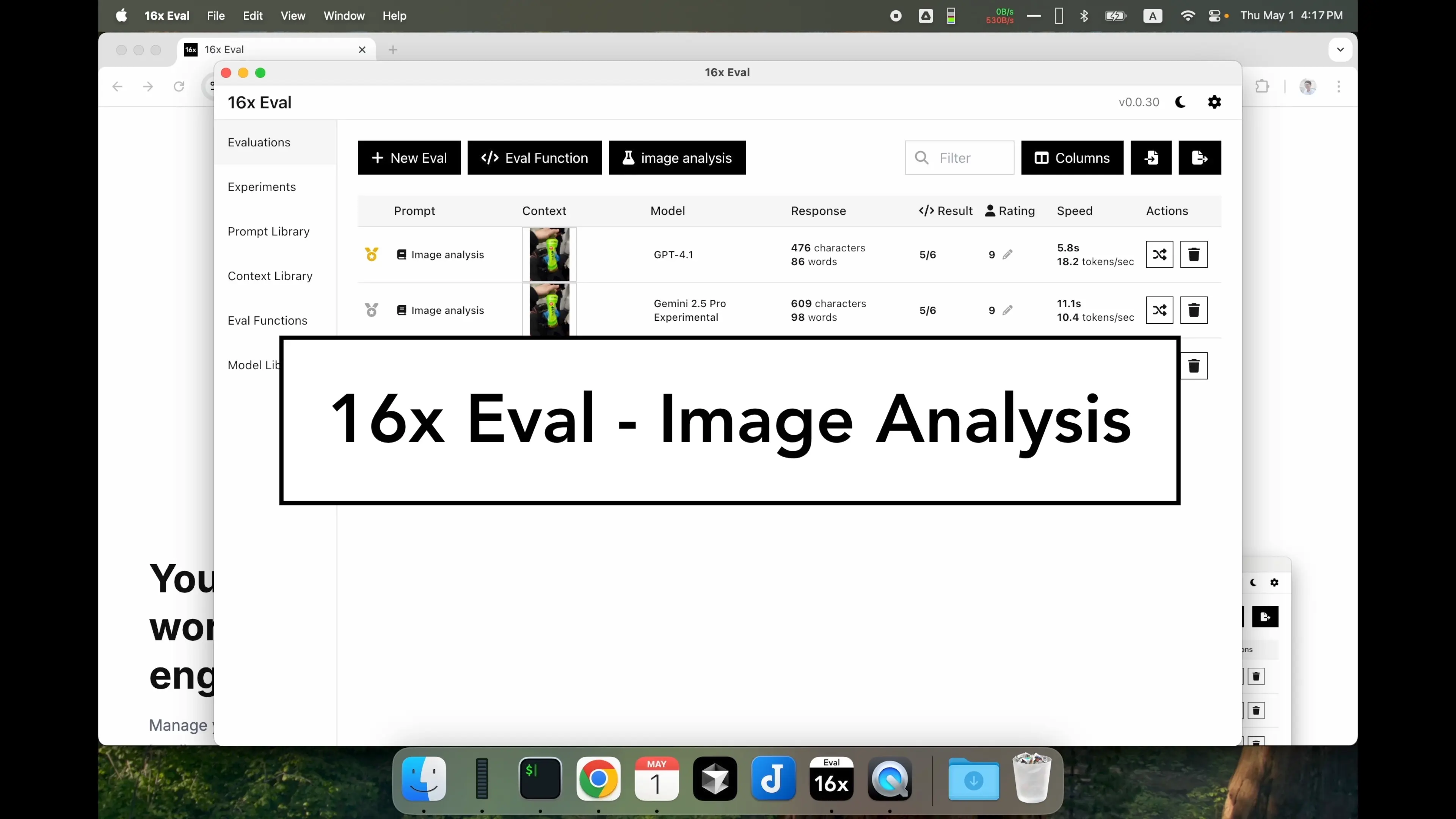The height and width of the screenshot is (819, 1456).
Task: Edit rating pencil on GPT-4.1 row
Action: 1007,255
